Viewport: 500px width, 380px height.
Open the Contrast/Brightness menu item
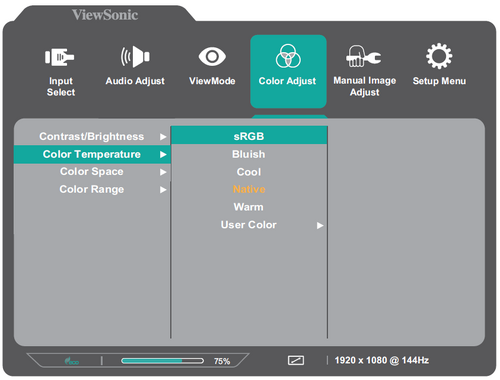[92, 136]
